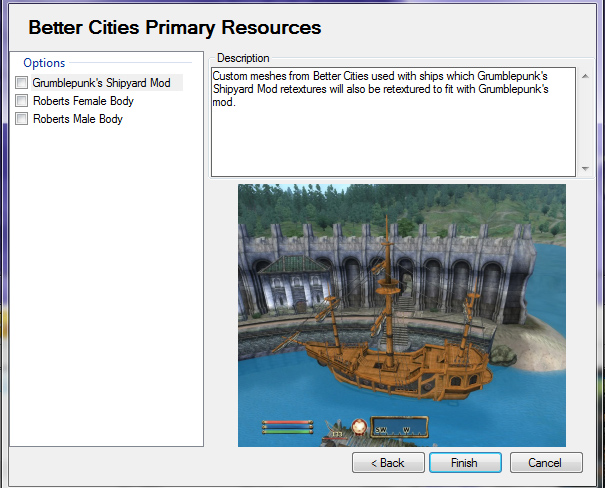Image resolution: width=605 pixels, height=488 pixels.
Task: Cancel the installer wizard
Action: click(x=545, y=463)
